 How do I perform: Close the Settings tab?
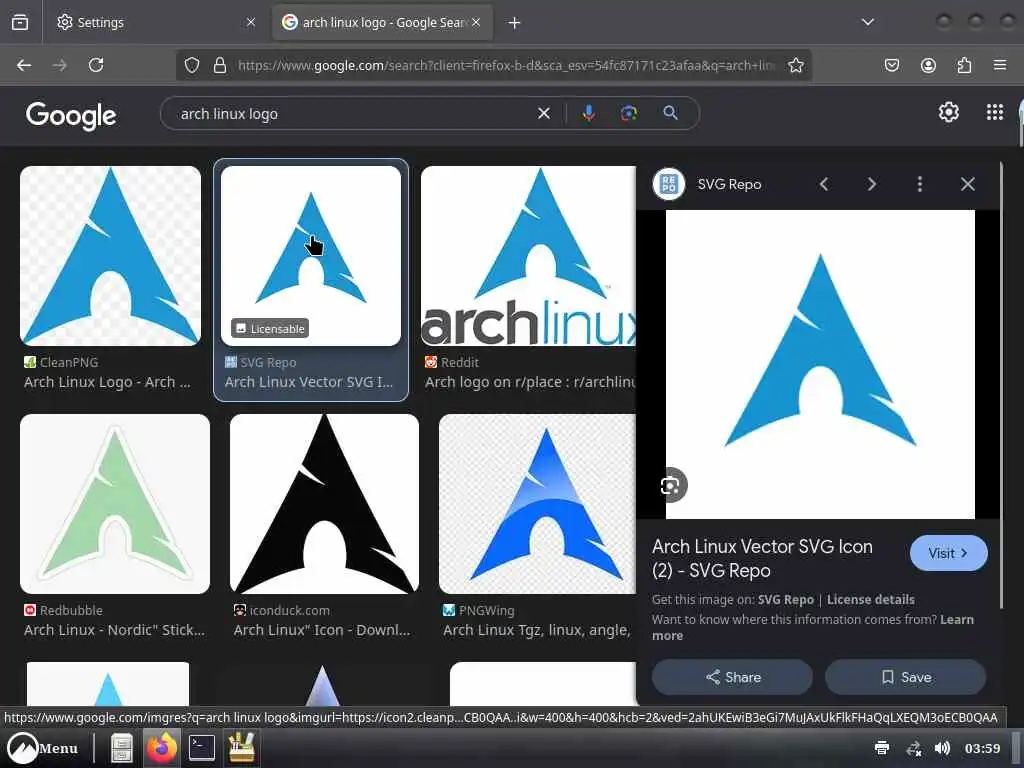click(251, 22)
